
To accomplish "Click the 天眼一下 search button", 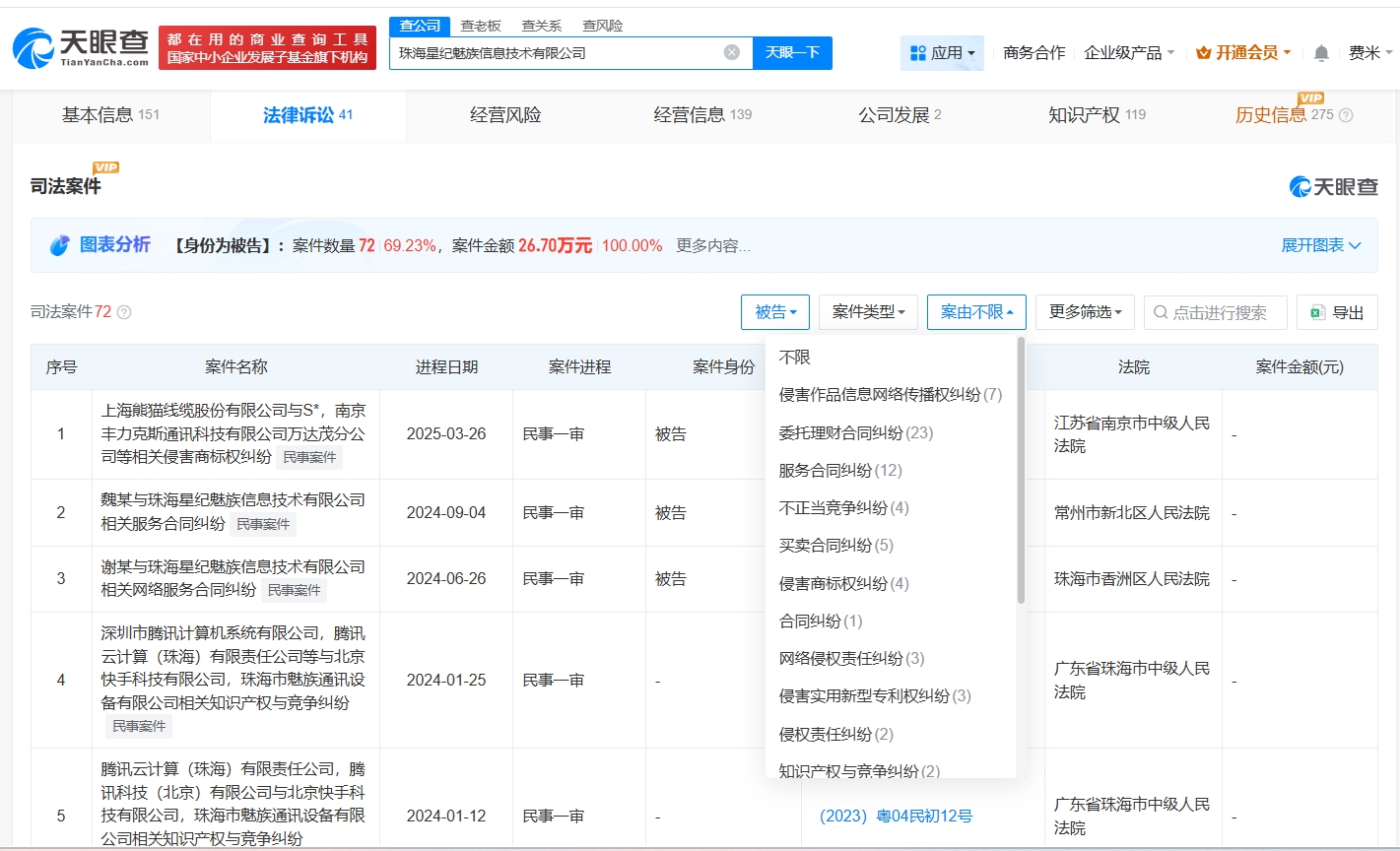I will click(792, 53).
